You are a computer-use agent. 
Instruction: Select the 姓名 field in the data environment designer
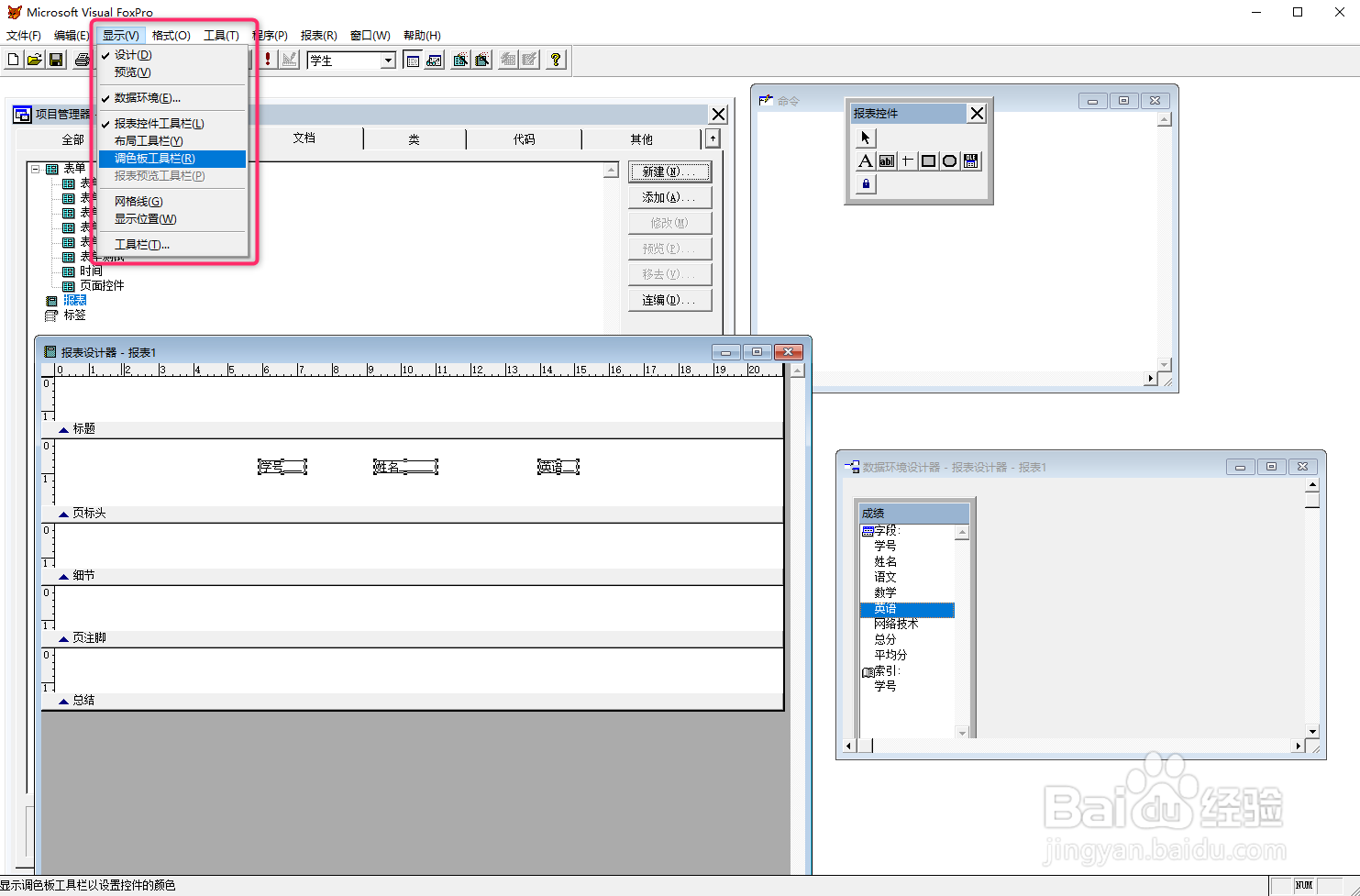[883, 560]
